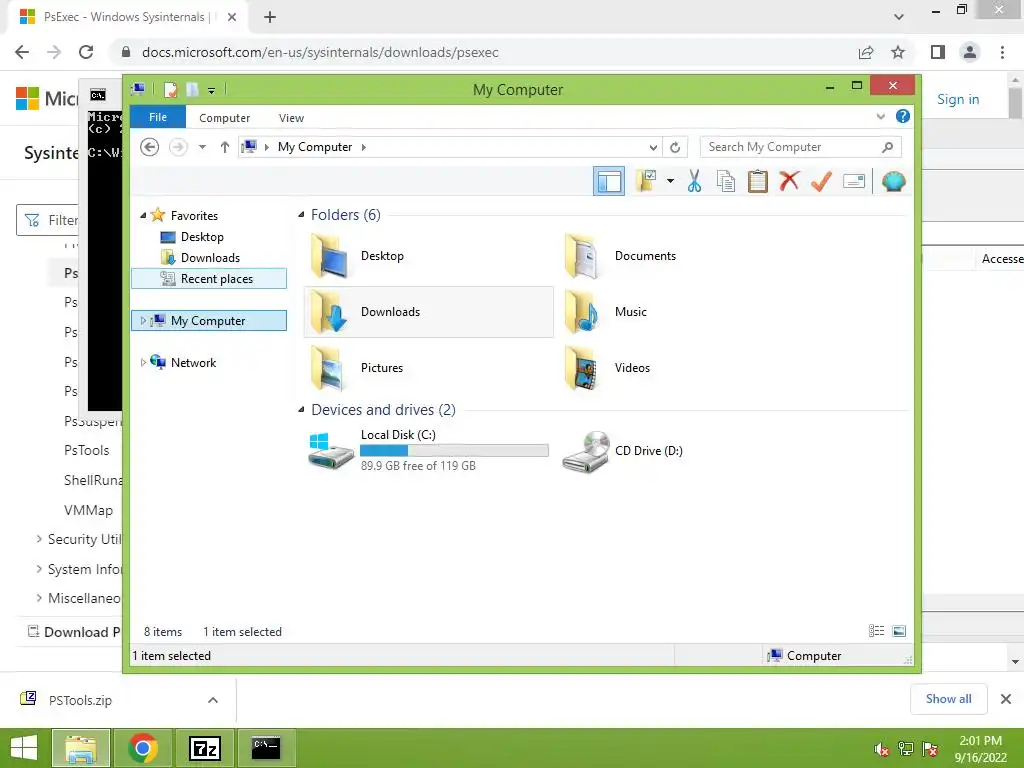
Task: Expand the My Computer tree node
Action: pyautogui.click(x=143, y=321)
